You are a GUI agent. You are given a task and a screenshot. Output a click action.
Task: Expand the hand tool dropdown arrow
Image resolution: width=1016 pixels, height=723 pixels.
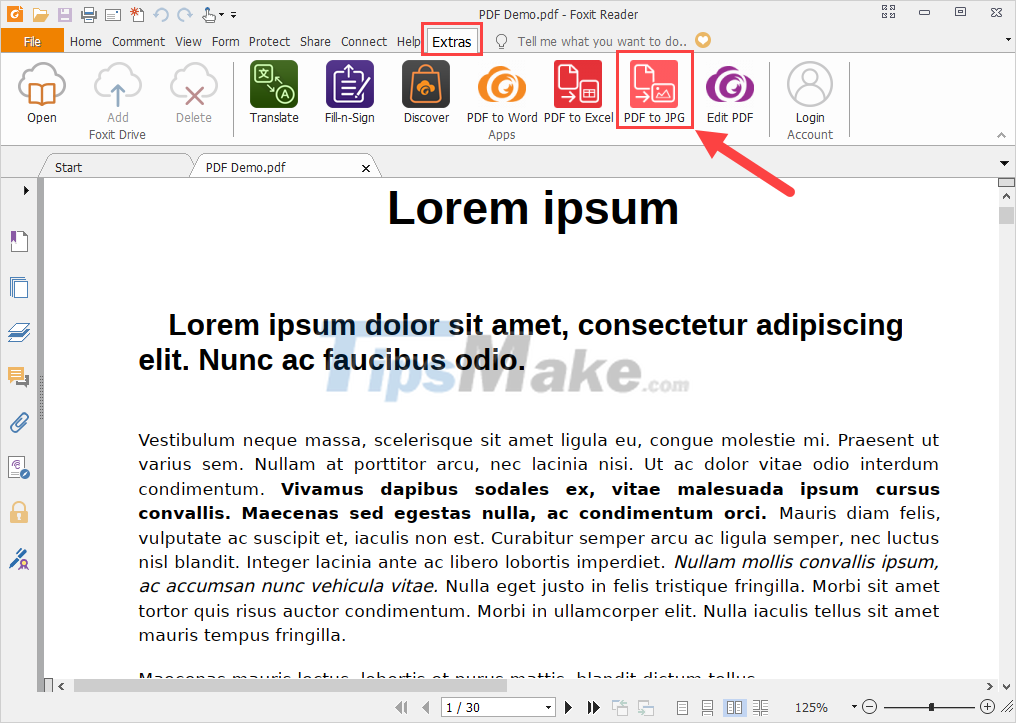(222, 15)
